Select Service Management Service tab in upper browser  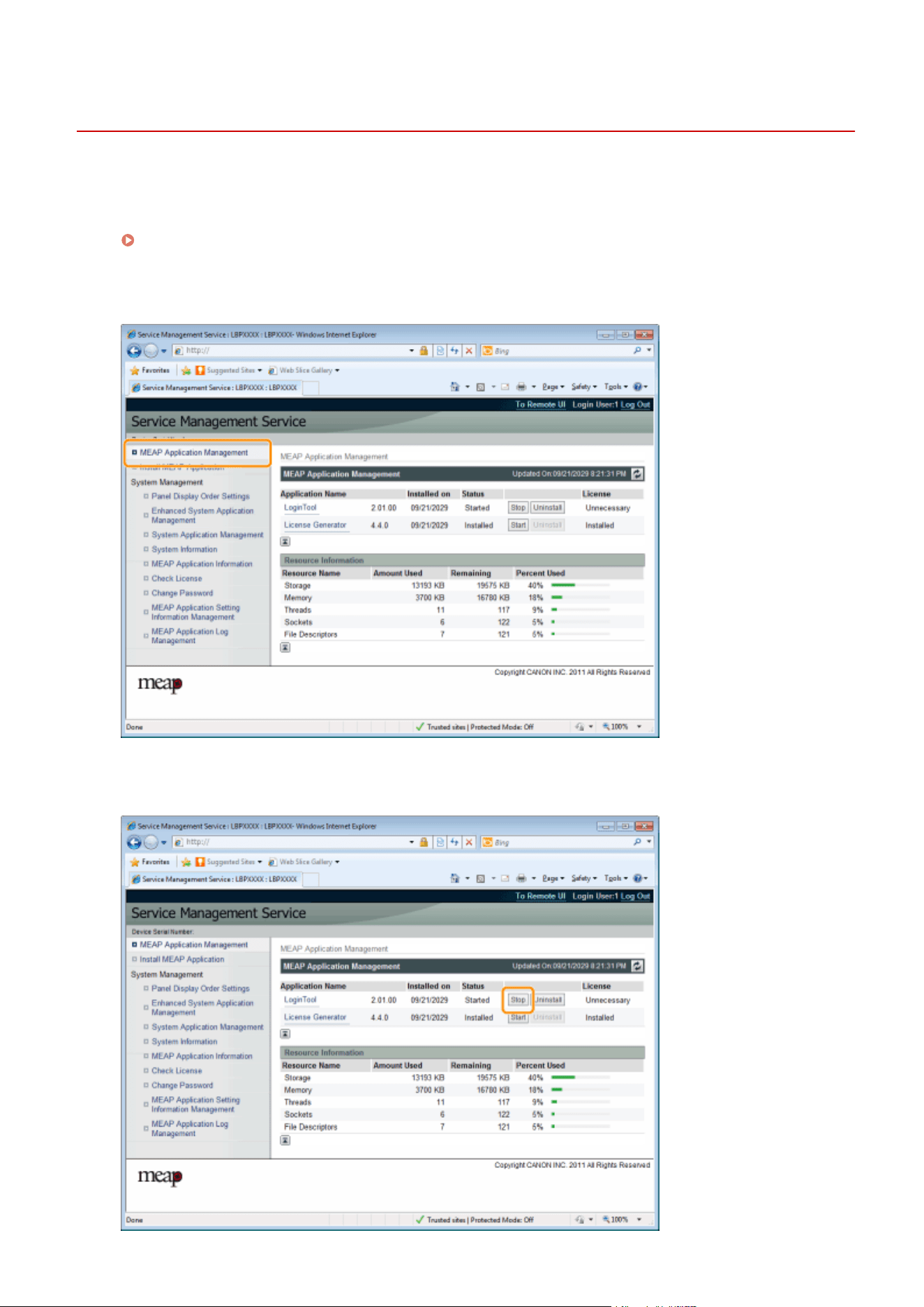pyautogui.click(x=215, y=387)
